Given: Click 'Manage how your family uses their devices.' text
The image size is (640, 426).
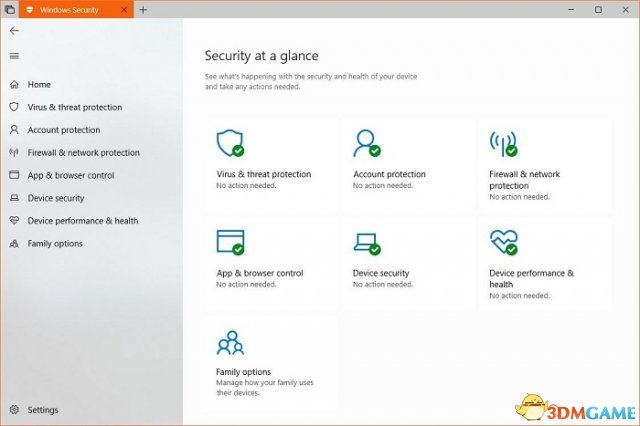Looking at the screenshot, I should coord(265,388).
